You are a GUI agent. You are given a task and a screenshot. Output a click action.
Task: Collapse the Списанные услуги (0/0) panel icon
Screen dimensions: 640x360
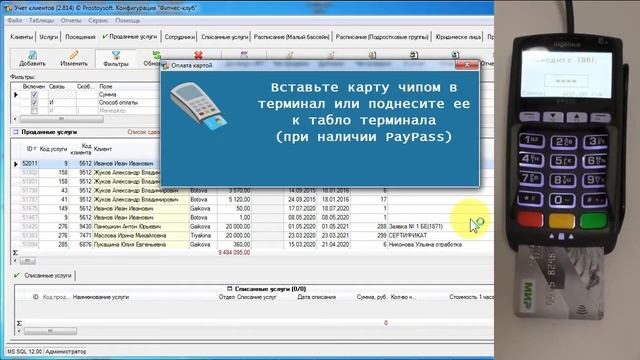click(229, 289)
